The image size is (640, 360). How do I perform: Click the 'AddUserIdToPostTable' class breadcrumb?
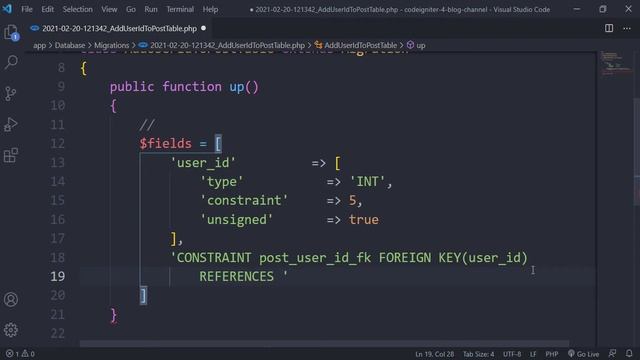coord(360,45)
